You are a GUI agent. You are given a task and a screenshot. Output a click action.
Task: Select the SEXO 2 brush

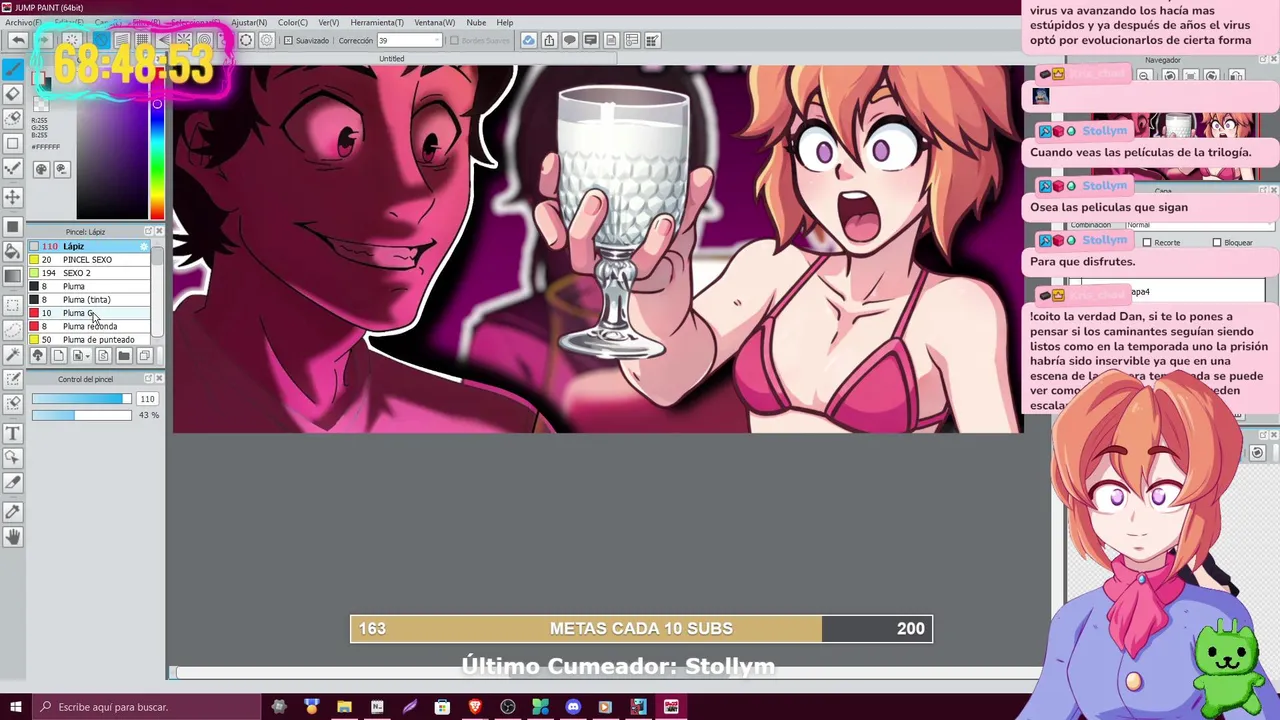88,273
